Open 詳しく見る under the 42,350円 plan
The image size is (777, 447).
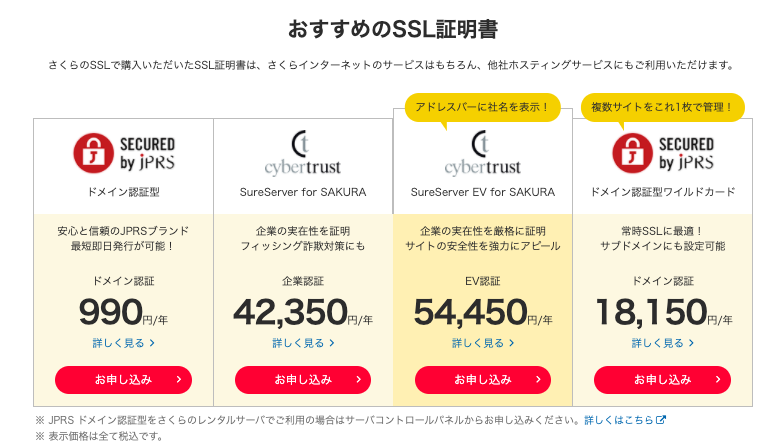(x=302, y=343)
